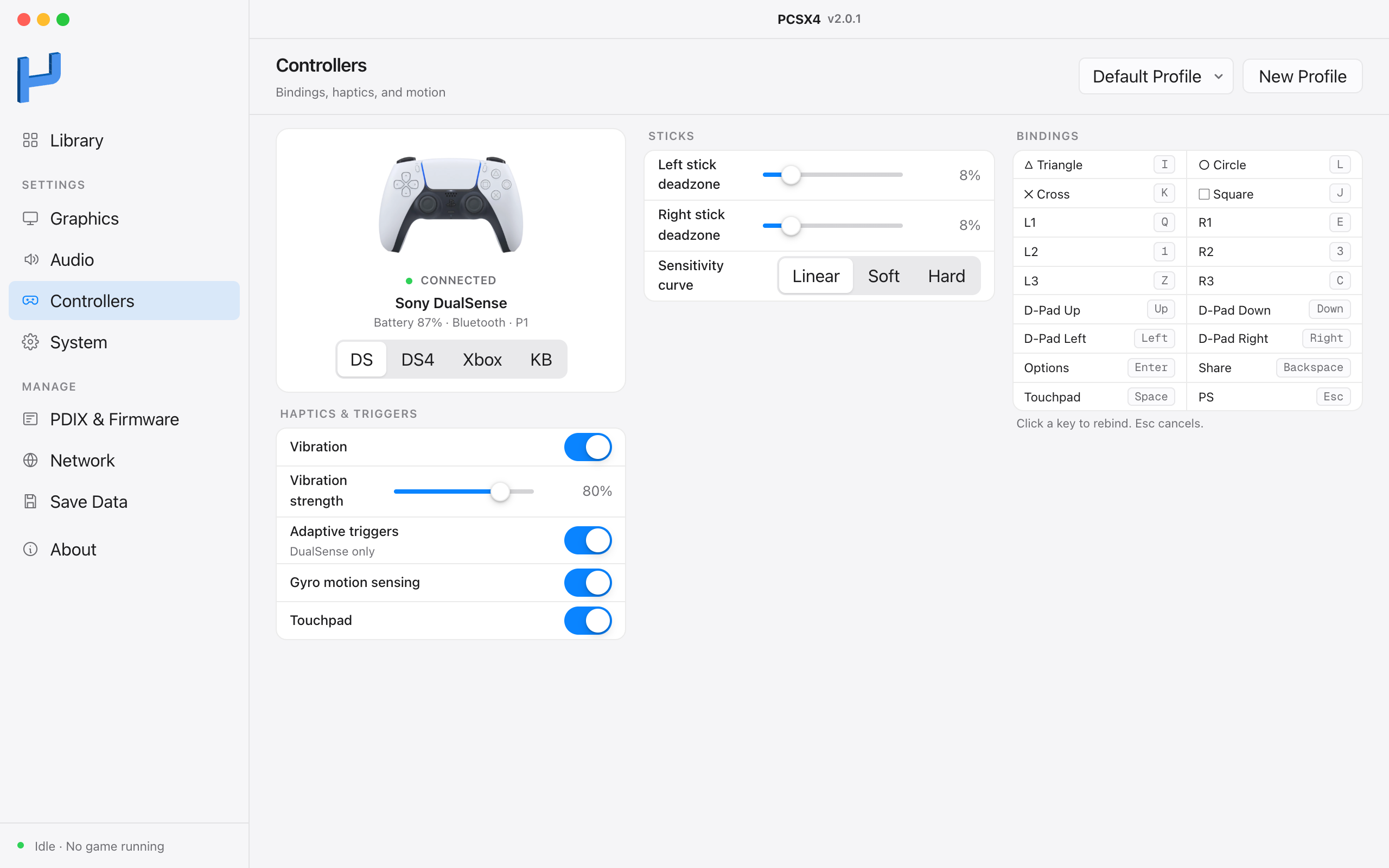This screenshot has height=868, width=1389.
Task: Rebind the Share Backspace key
Action: pos(1312,367)
